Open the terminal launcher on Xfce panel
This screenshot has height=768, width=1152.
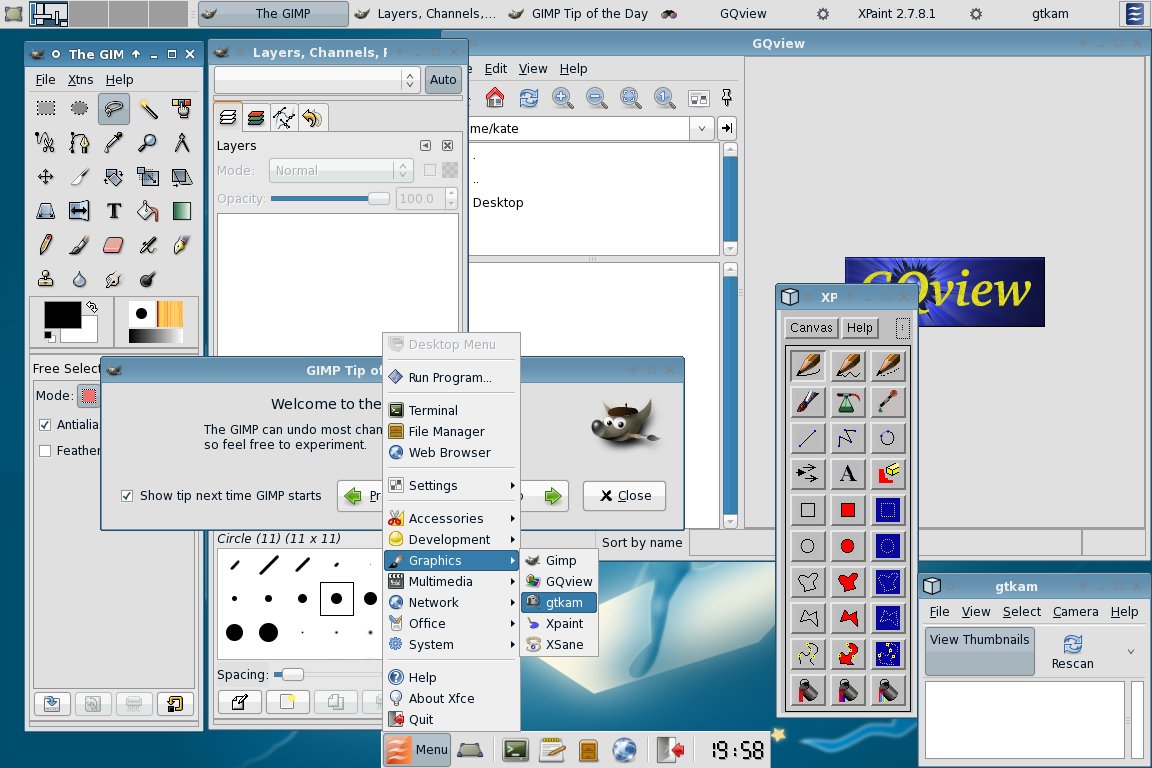click(516, 750)
